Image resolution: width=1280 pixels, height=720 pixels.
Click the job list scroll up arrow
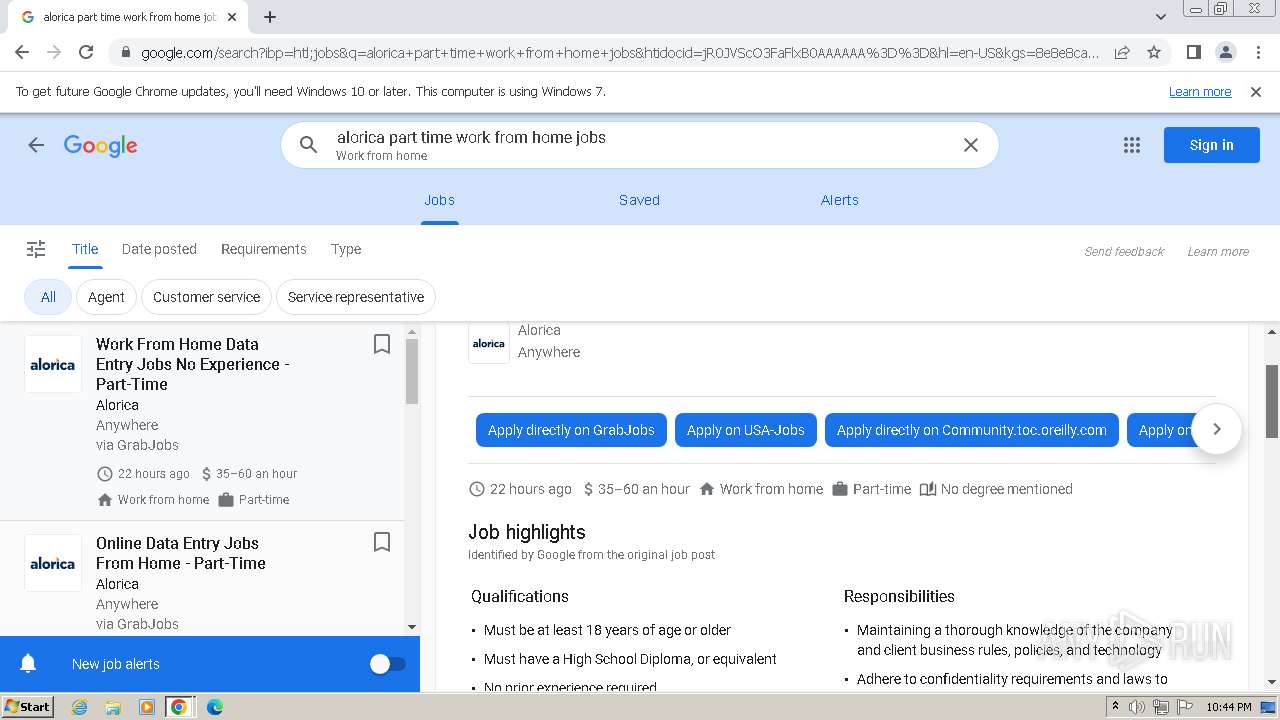[x=412, y=330]
